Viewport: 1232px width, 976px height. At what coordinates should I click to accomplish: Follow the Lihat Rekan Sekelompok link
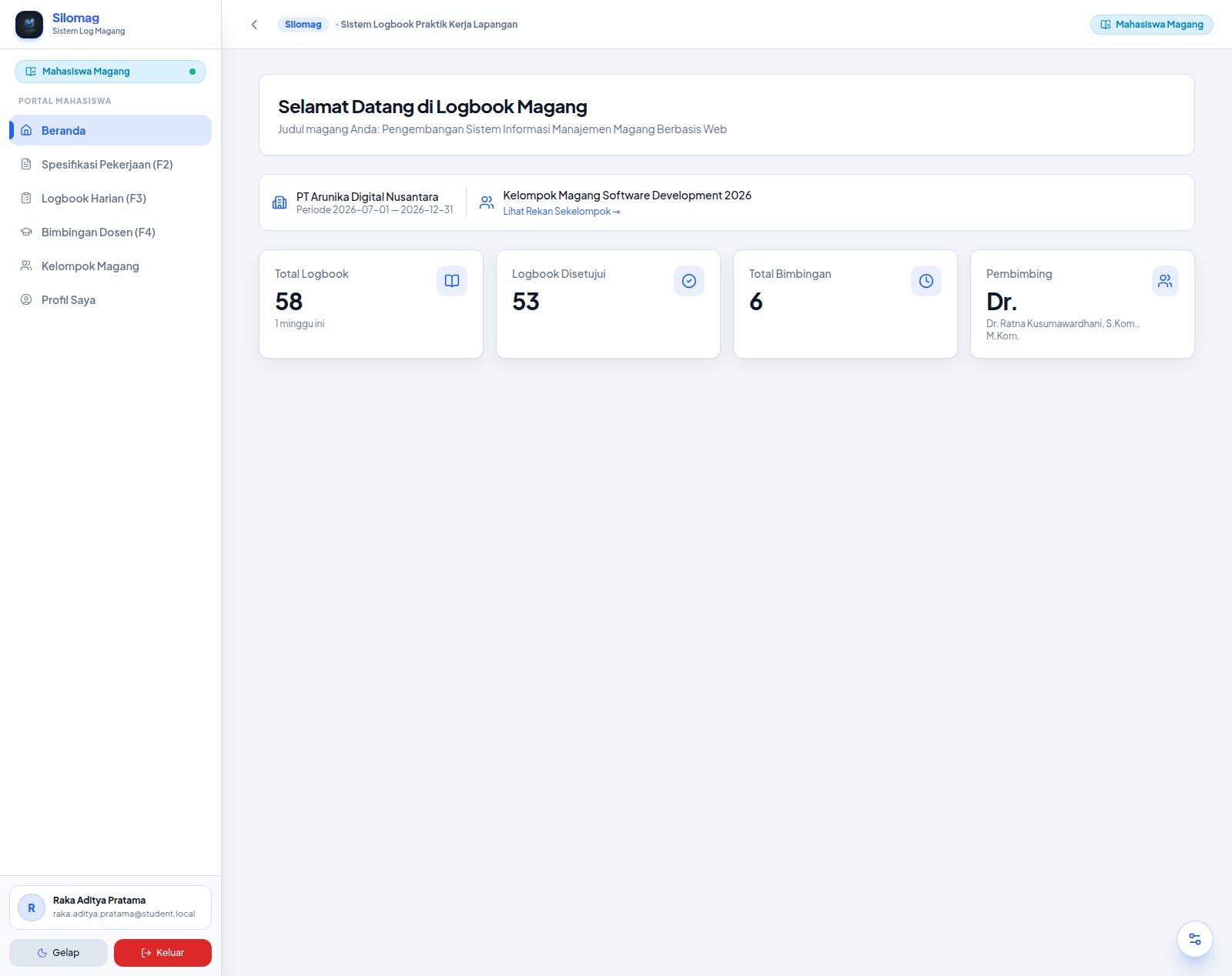561,212
